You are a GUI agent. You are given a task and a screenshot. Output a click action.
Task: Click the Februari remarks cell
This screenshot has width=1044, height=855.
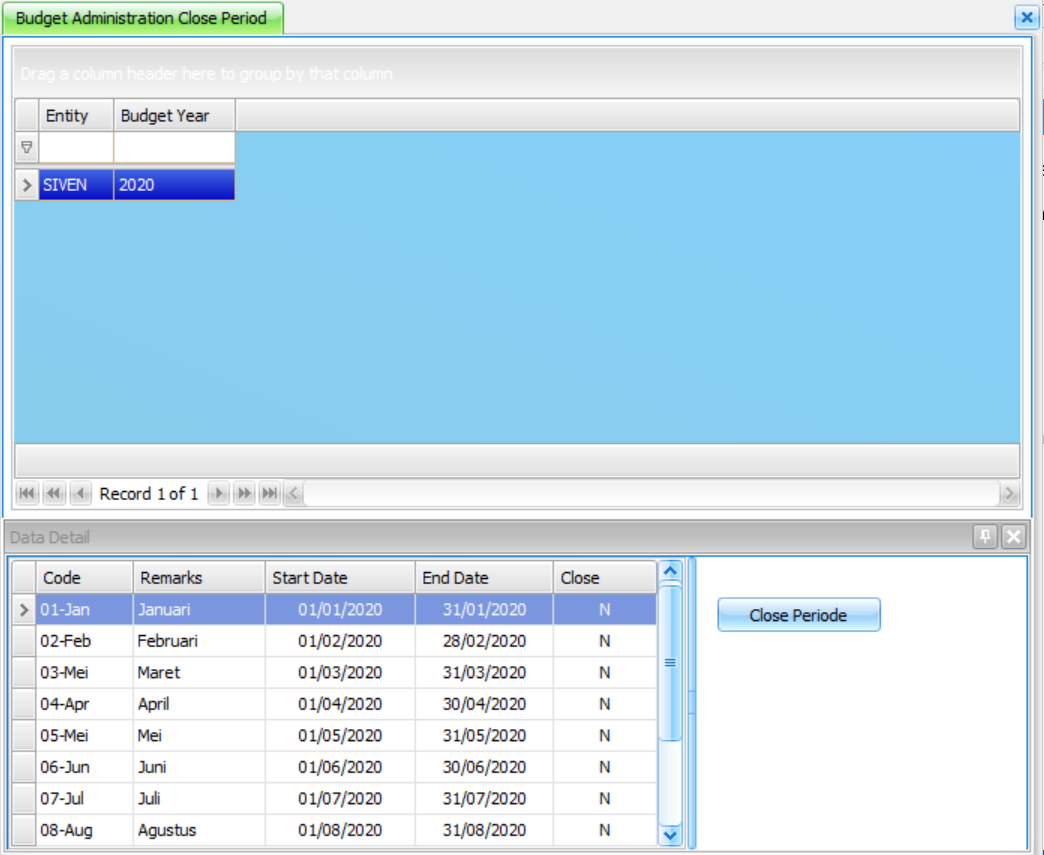click(199, 641)
